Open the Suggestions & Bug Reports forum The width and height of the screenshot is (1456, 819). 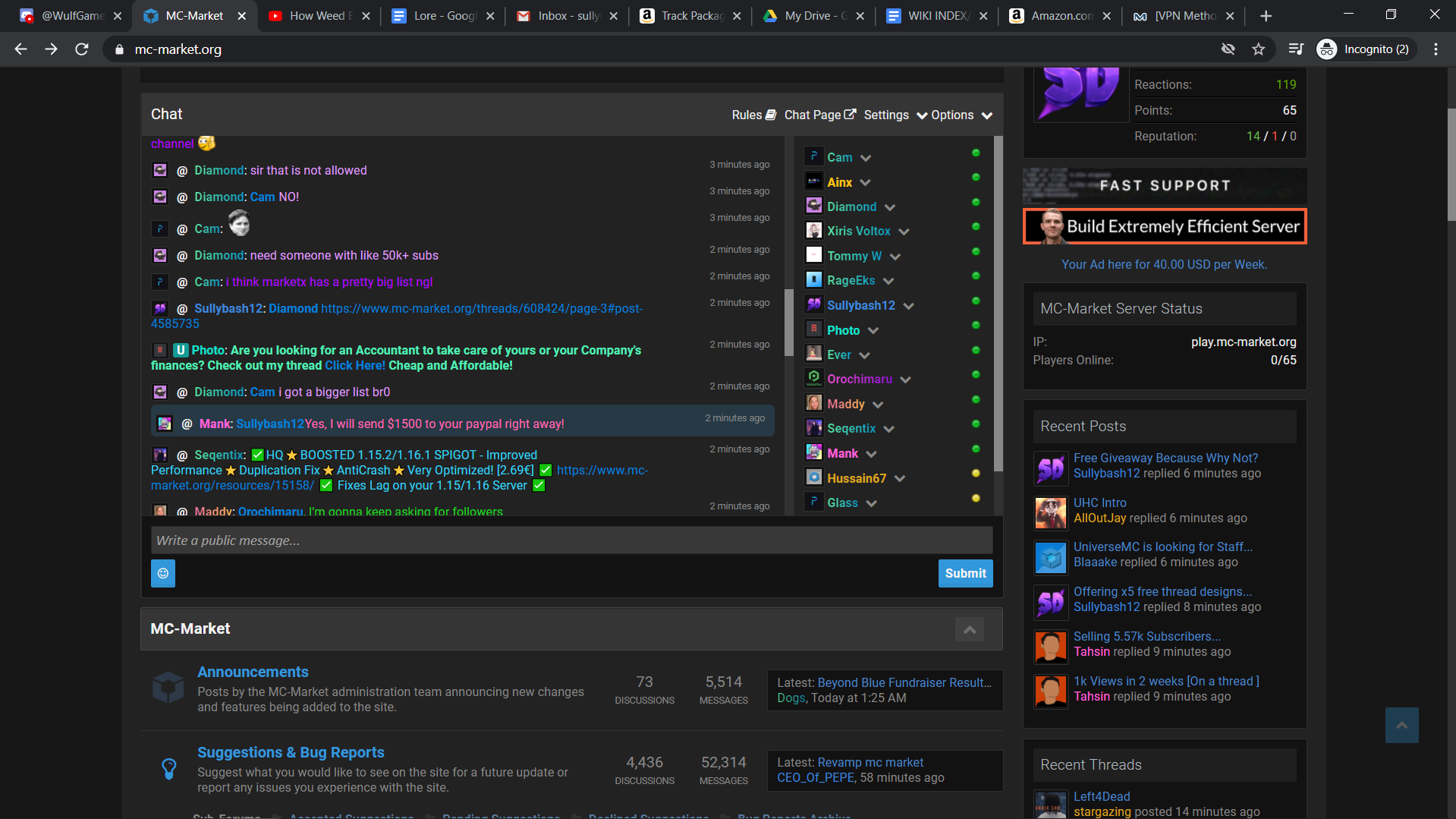coord(291,752)
